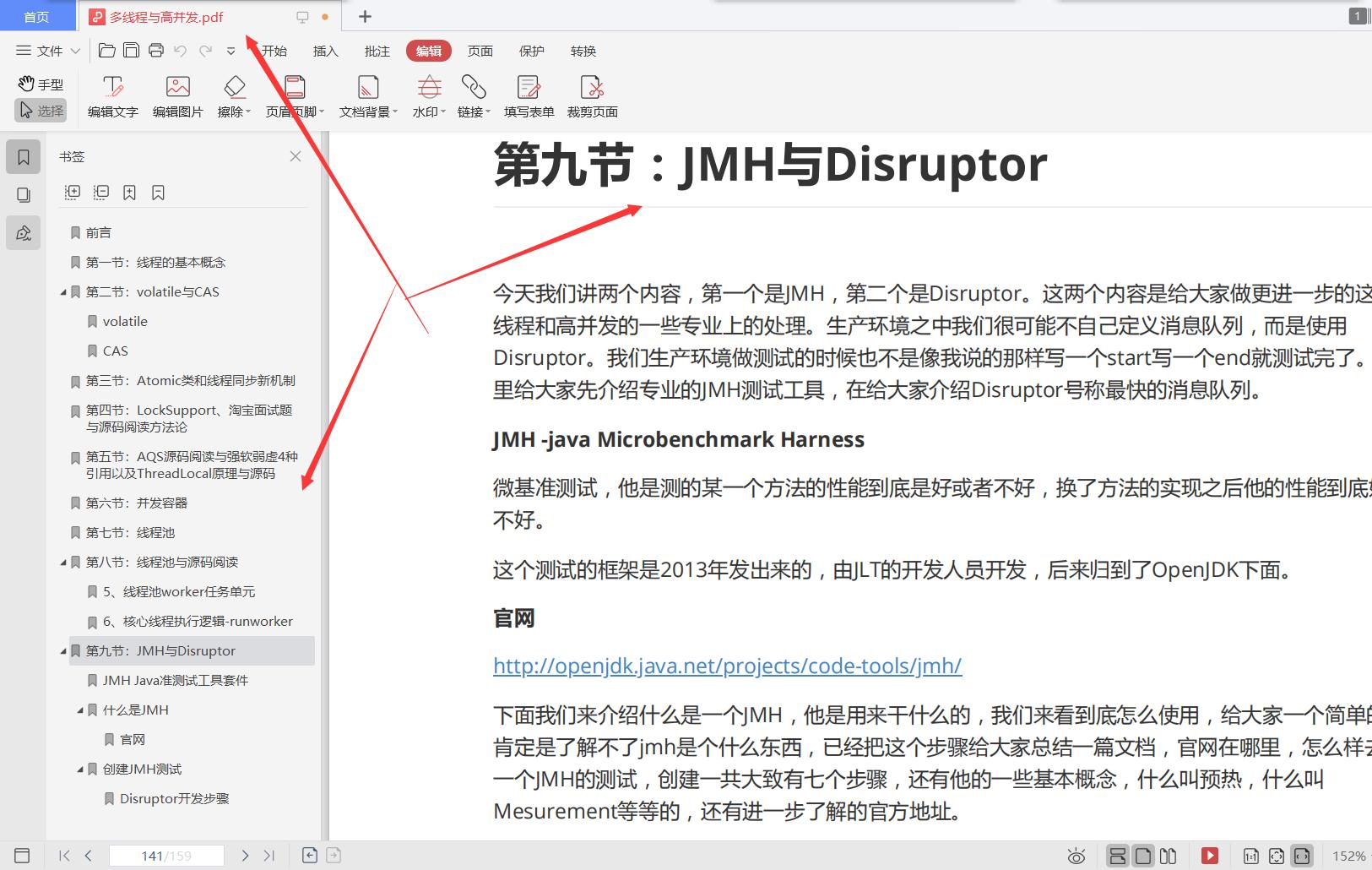Click the 152% zoom level value
Viewport: 1372px width, 870px height.
point(1348,856)
